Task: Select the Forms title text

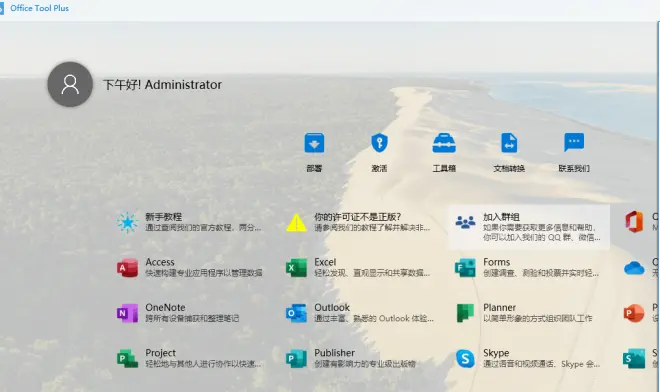Action: [496, 262]
